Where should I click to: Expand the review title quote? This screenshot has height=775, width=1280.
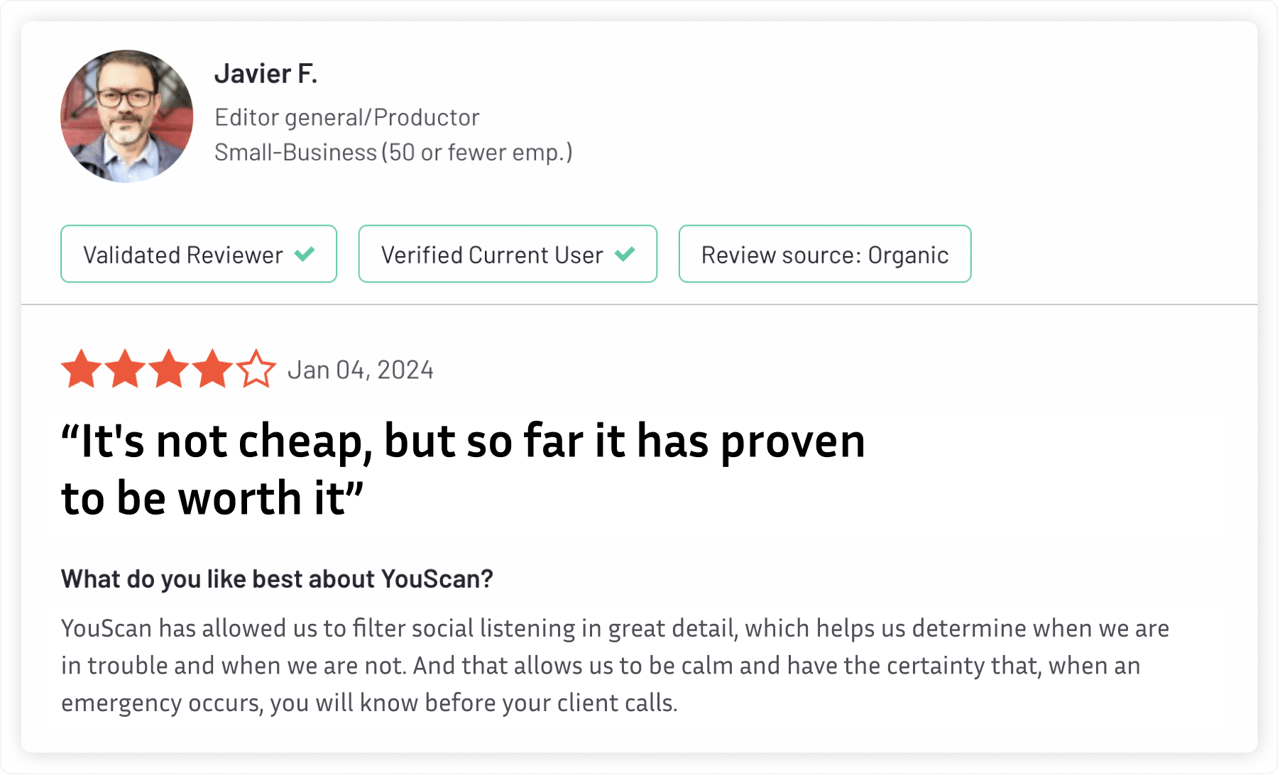coord(463,468)
